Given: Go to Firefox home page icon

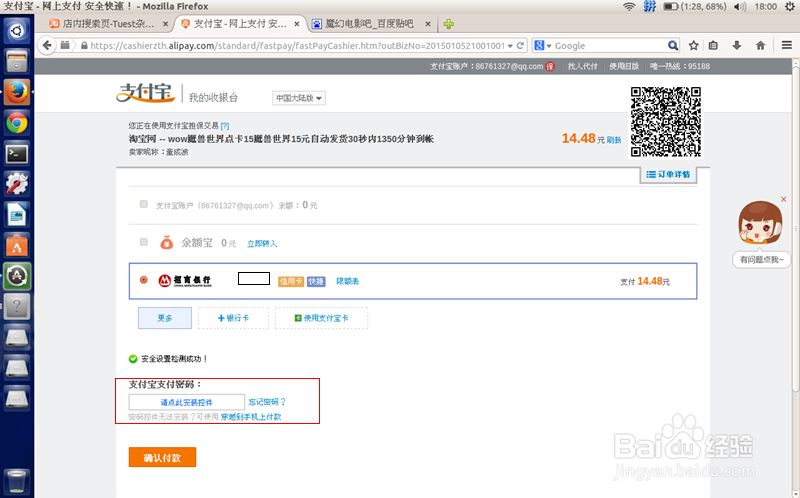Looking at the screenshot, I should click(760, 45).
